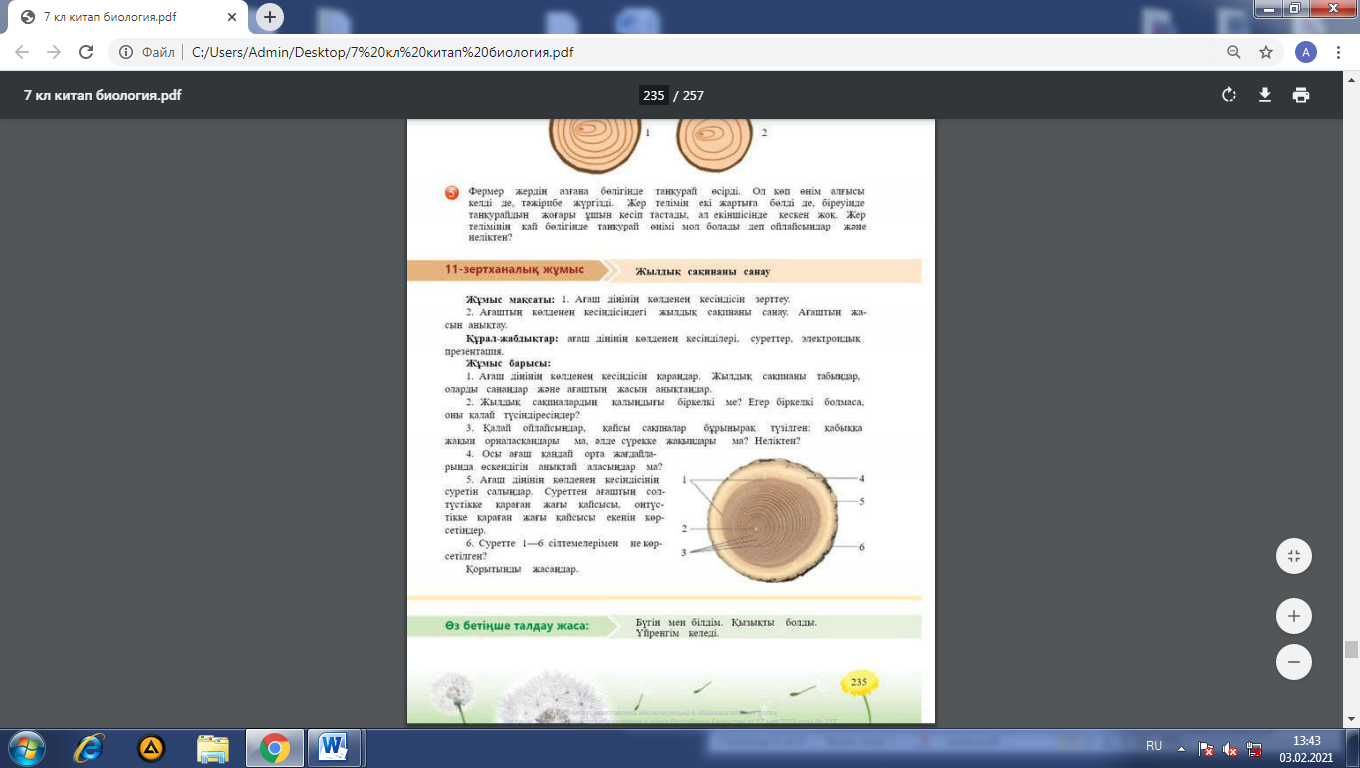Show hidden system tray icons
This screenshot has height=768, width=1360.
pyautogui.click(x=1182, y=748)
